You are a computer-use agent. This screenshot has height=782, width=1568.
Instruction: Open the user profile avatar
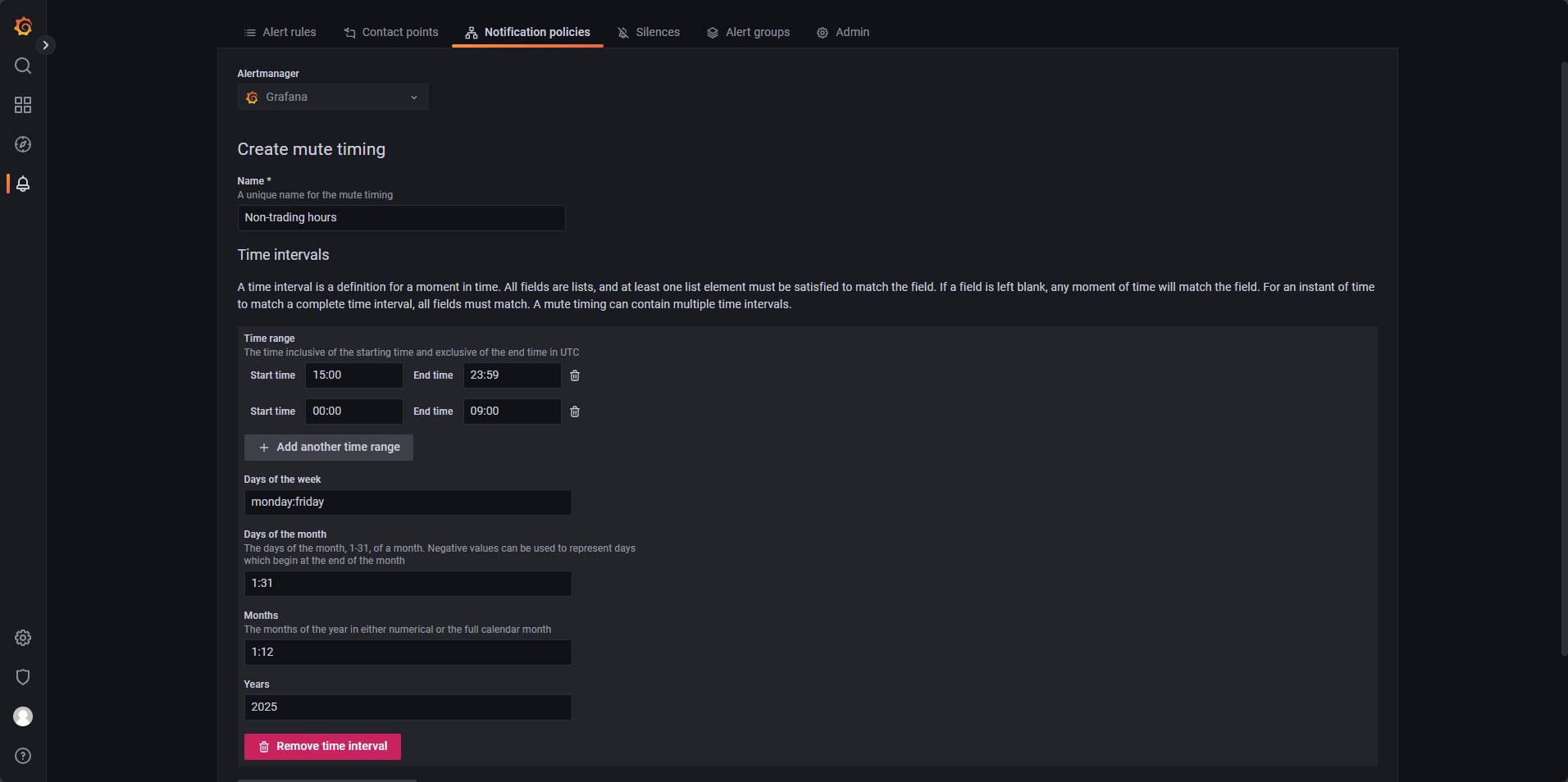click(x=22, y=716)
